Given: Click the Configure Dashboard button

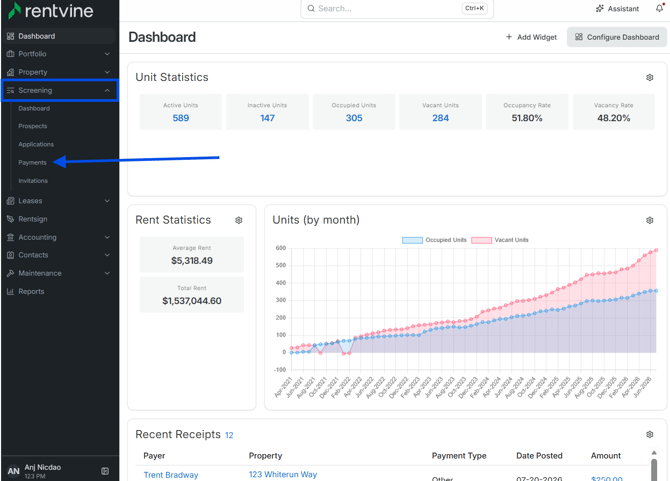Looking at the screenshot, I should click(617, 37).
